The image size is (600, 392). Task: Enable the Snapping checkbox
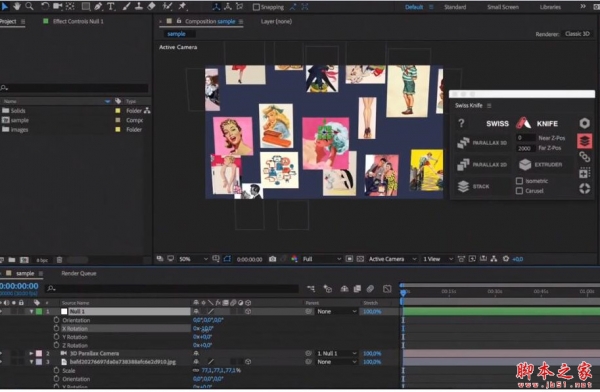point(256,7)
